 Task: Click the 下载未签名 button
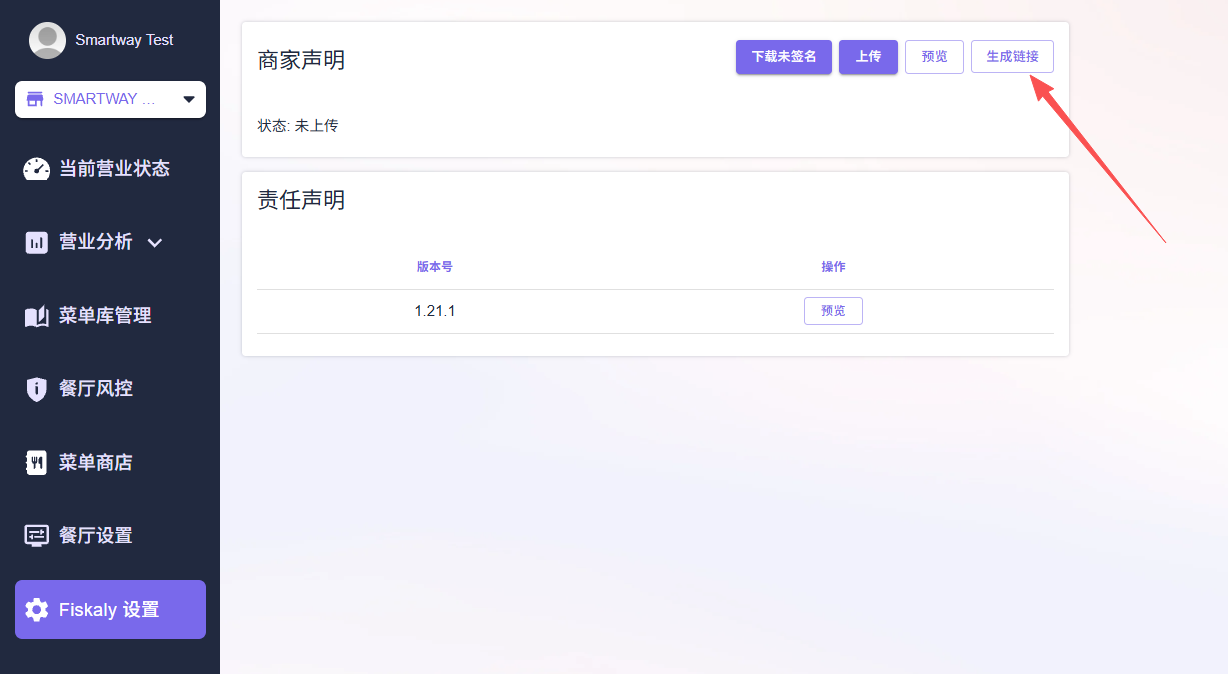point(784,57)
